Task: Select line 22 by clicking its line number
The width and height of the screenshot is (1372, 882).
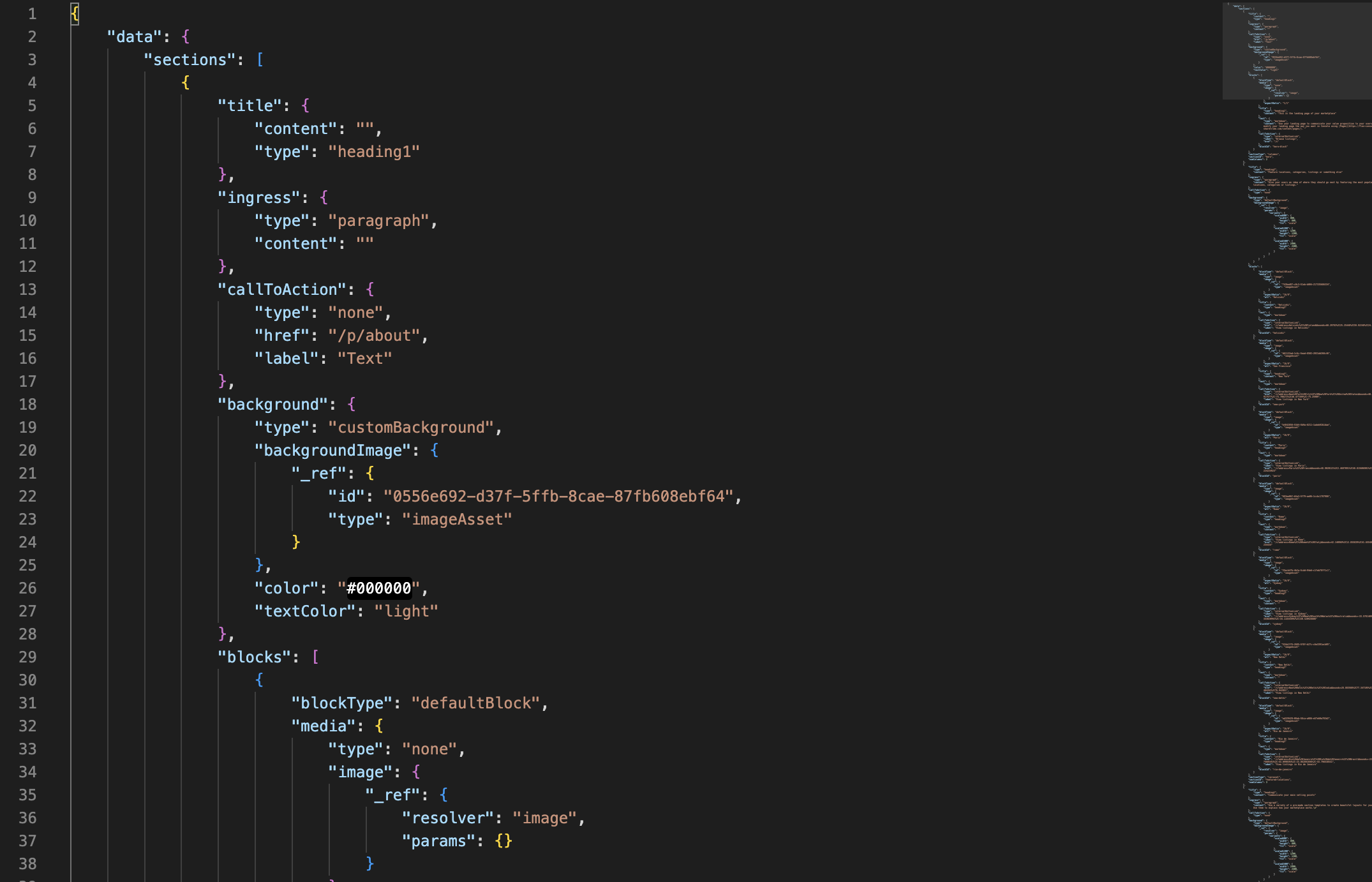Action: point(28,496)
